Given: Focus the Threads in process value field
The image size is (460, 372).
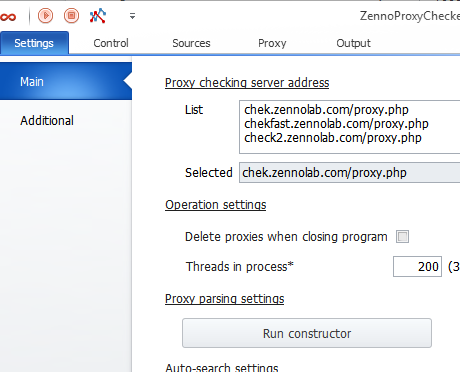Looking at the screenshot, I should tap(417, 266).
